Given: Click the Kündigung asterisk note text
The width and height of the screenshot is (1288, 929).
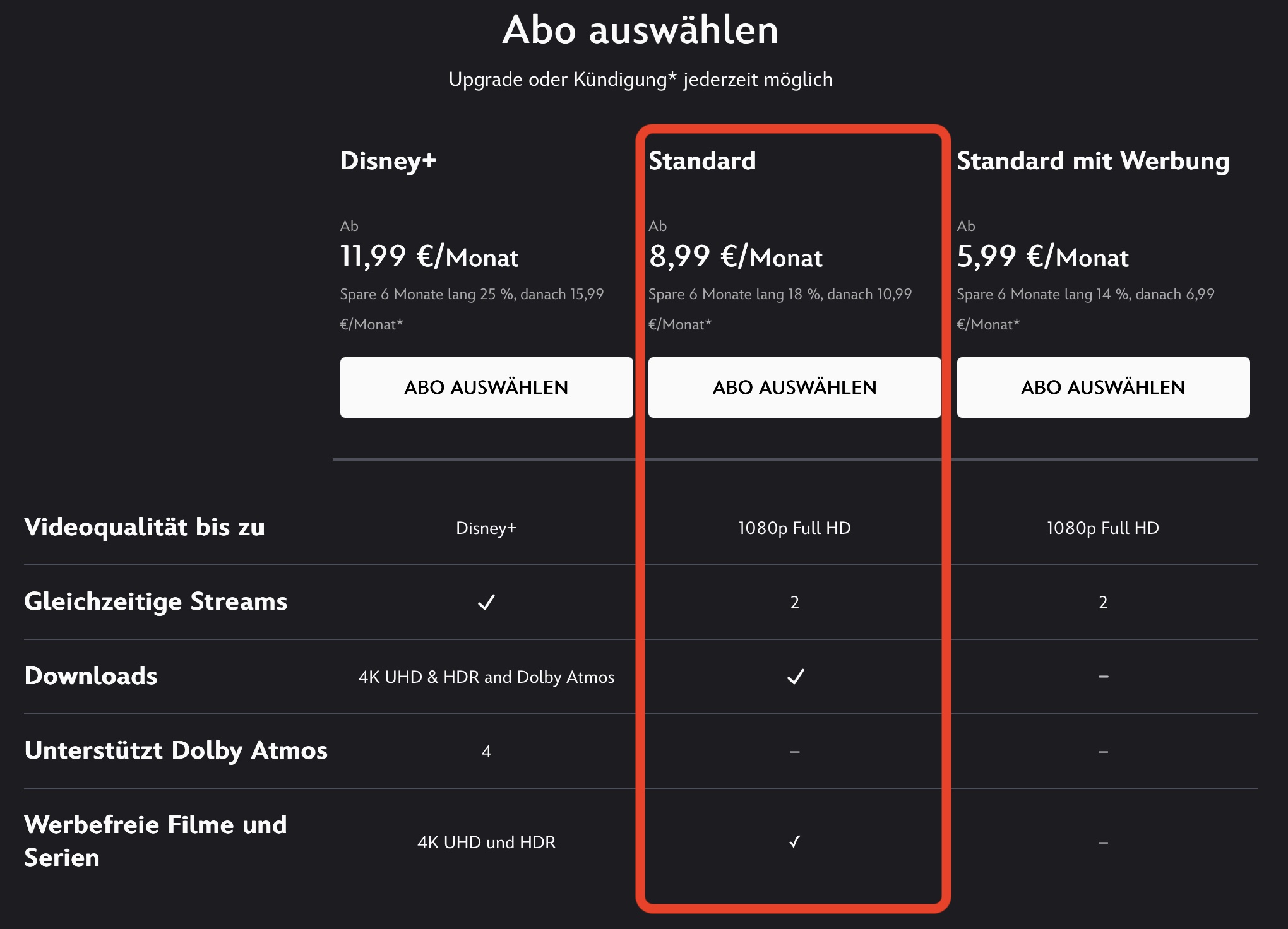Looking at the screenshot, I should [x=640, y=80].
